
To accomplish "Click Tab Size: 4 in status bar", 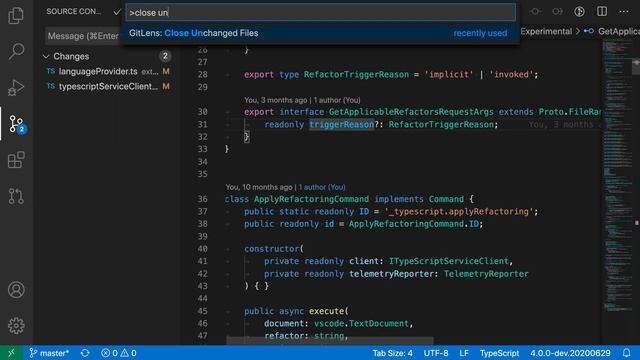I will 392,353.
